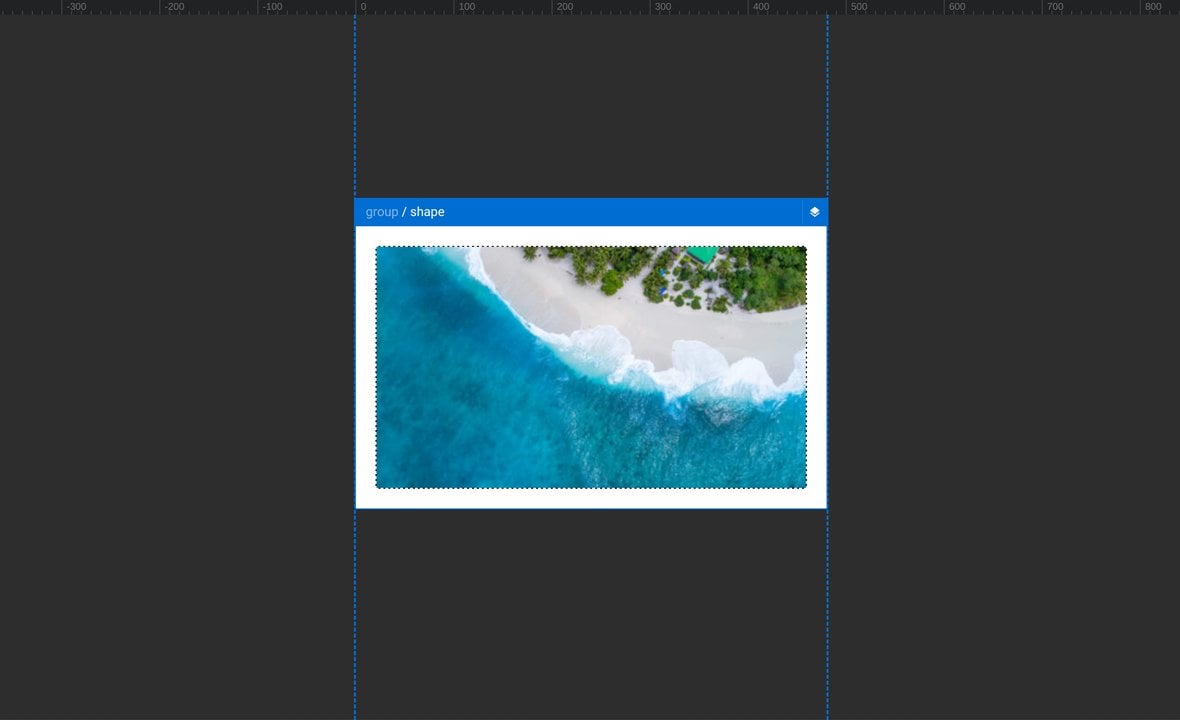1180x720 pixels.
Task: Click the 'group' breadcrumb link
Action: coord(382,212)
